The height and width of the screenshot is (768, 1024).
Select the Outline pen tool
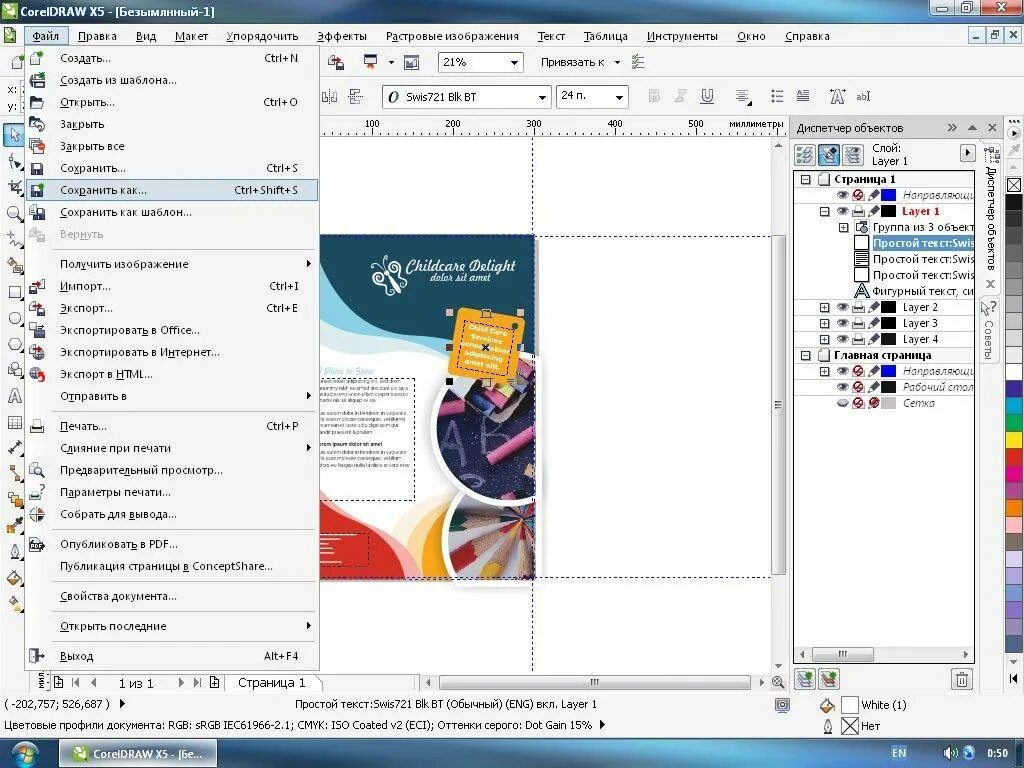point(14,552)
